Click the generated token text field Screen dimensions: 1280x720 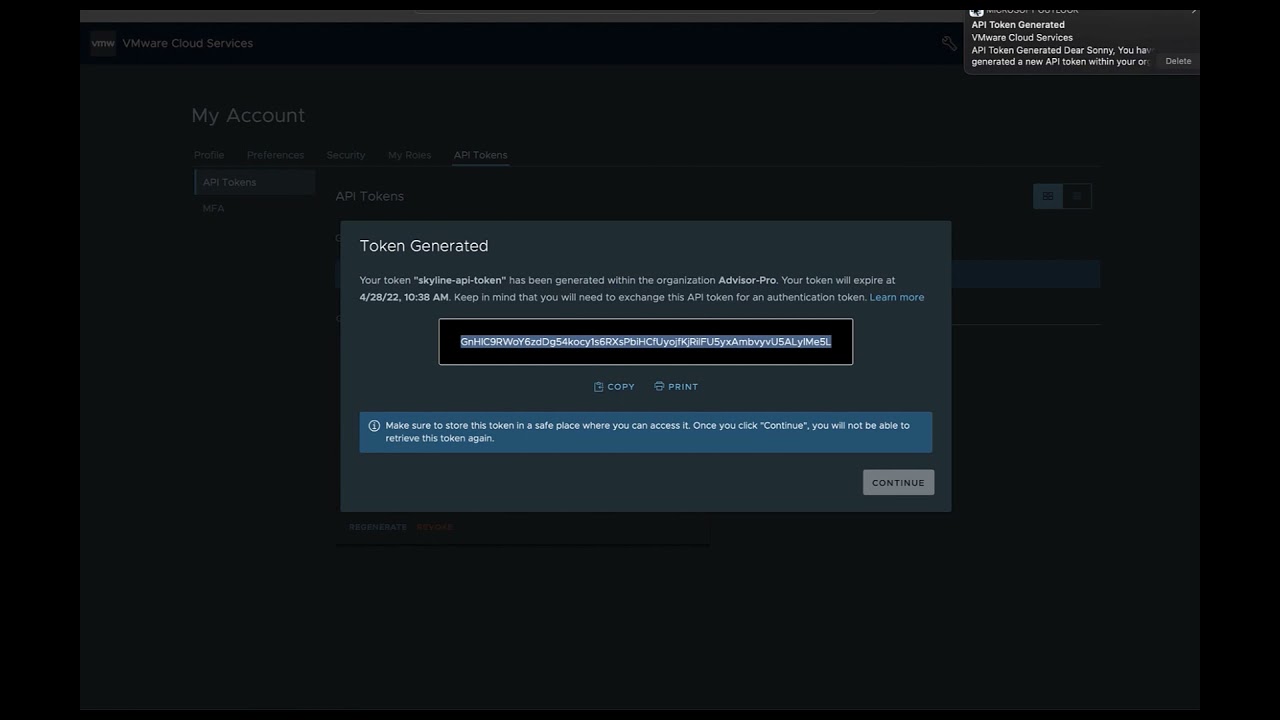pyautogui.click(x=645, y=342)
